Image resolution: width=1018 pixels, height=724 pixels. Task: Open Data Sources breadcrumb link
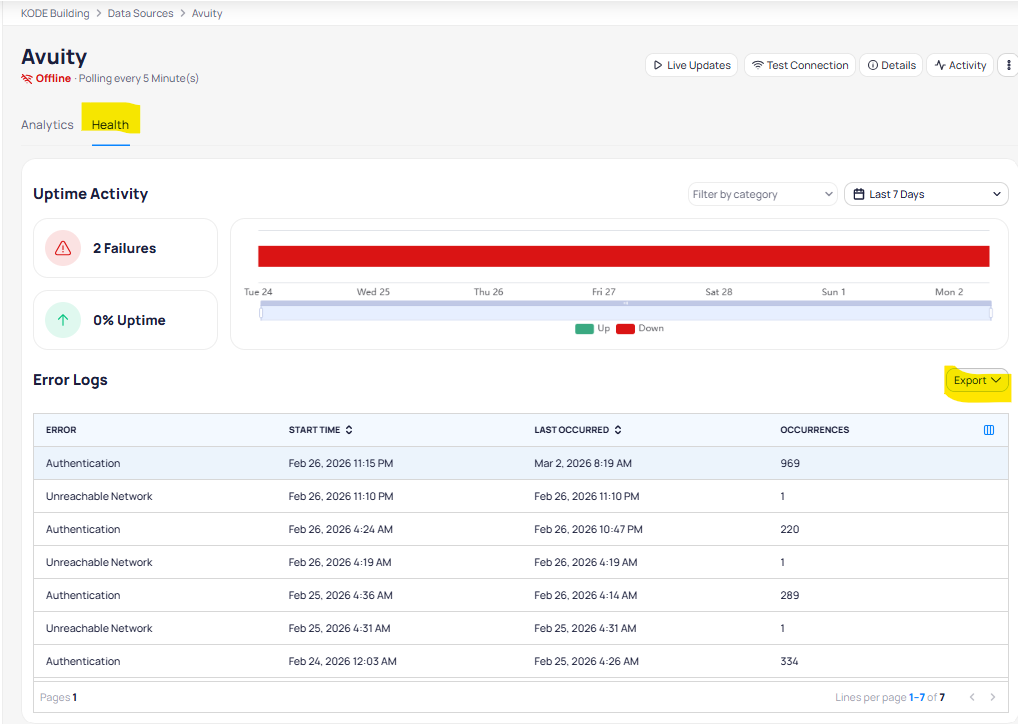pos(139,14)
